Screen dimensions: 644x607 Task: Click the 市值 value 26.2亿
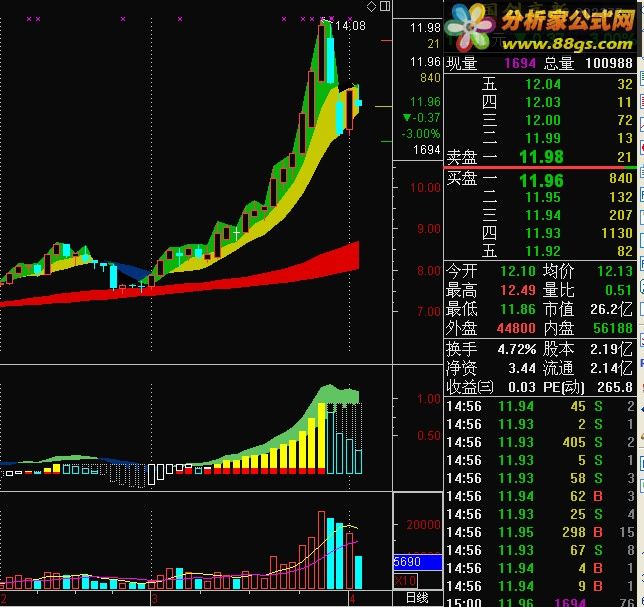tap(612, 309)
